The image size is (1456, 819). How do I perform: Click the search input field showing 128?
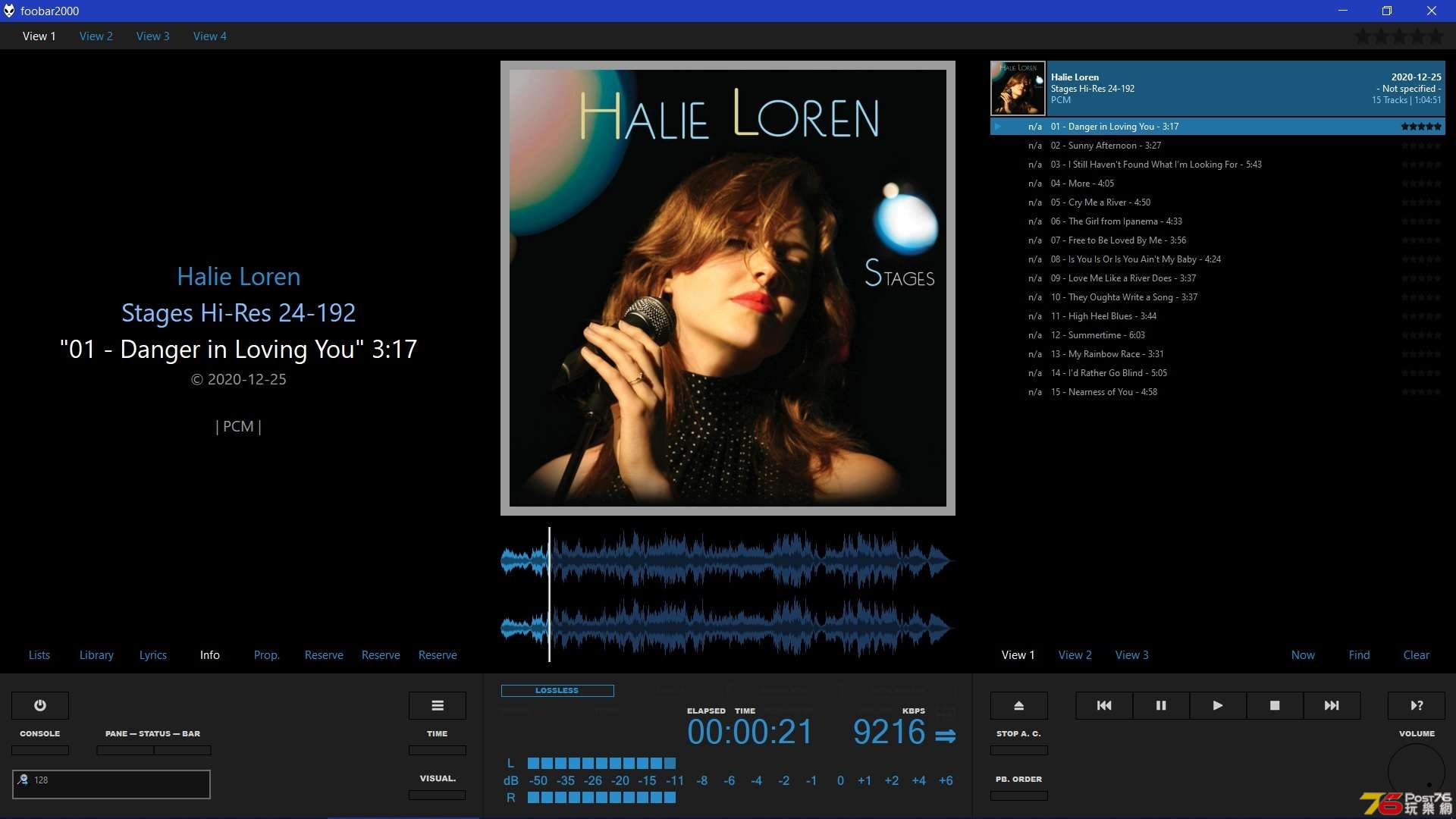point(111,784)
